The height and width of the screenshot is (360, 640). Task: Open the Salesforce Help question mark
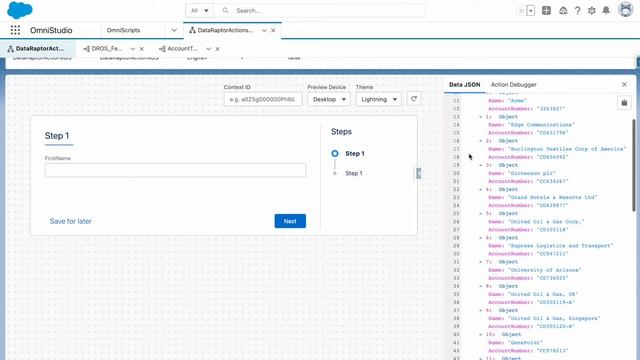pyautogui.click(x=578, y=11)
